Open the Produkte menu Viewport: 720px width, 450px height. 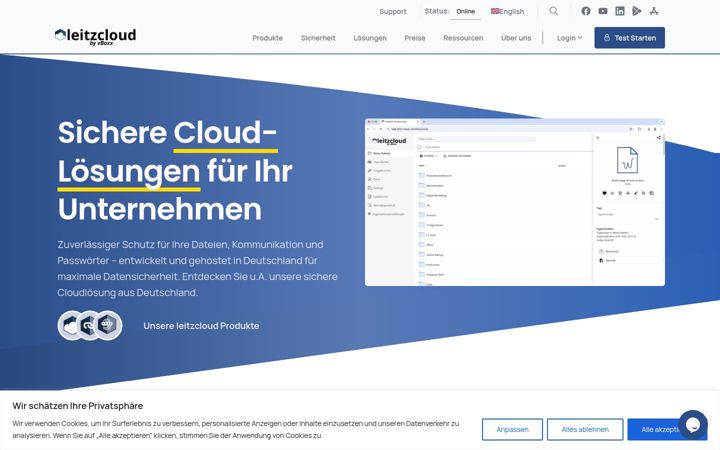tap(267, 38)
